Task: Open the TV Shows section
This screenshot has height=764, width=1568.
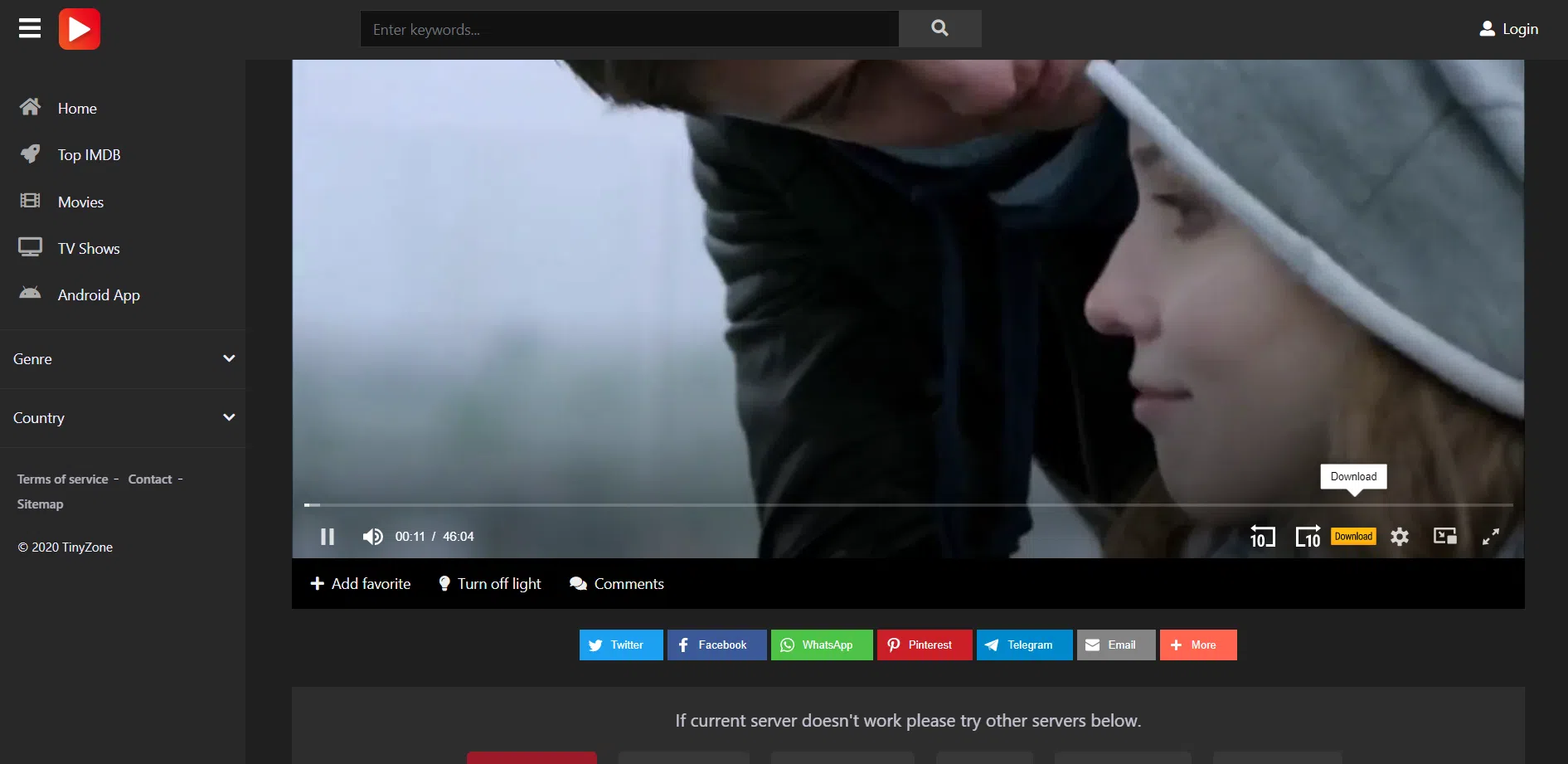Action: pyautogui.click(x=89, y=249)
